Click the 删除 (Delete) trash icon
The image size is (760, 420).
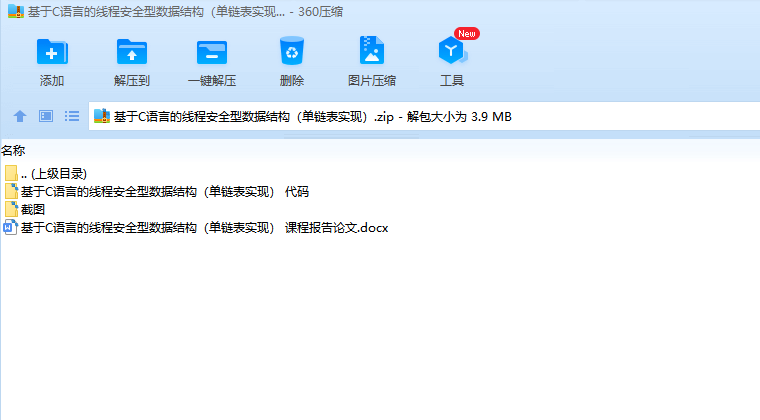[x=292, y=51]
